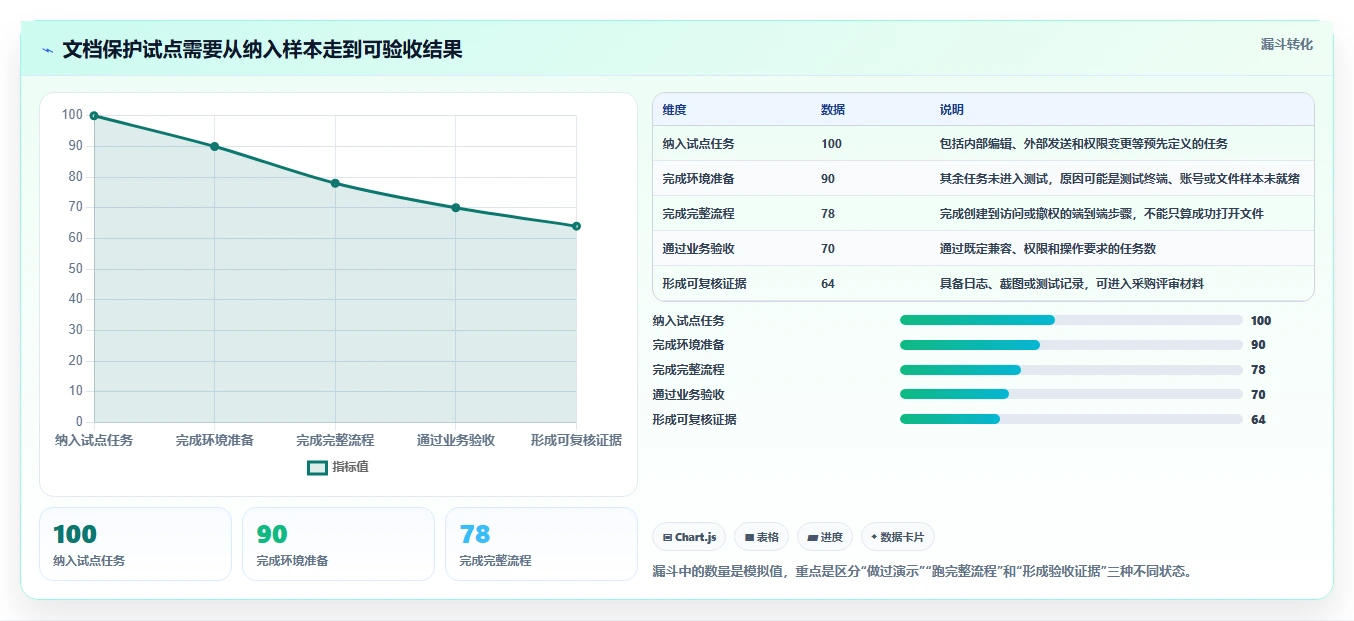This screenshot has height=621, width=1354.
Task: Click the 数据 column header
Action: pos(833,110)
